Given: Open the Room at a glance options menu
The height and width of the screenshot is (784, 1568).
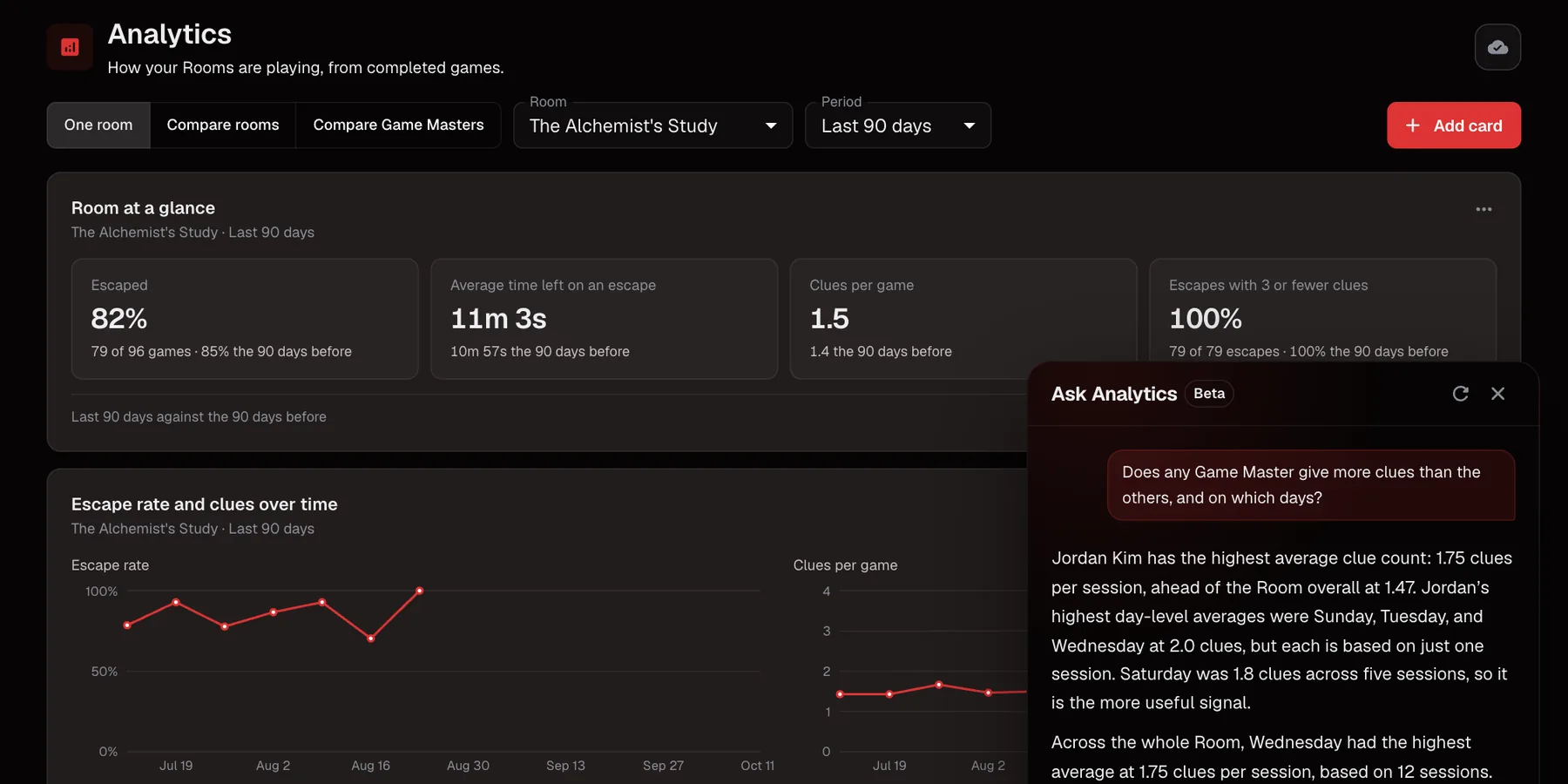Looking at the screenshot, I should click(x=1484, y=209).
